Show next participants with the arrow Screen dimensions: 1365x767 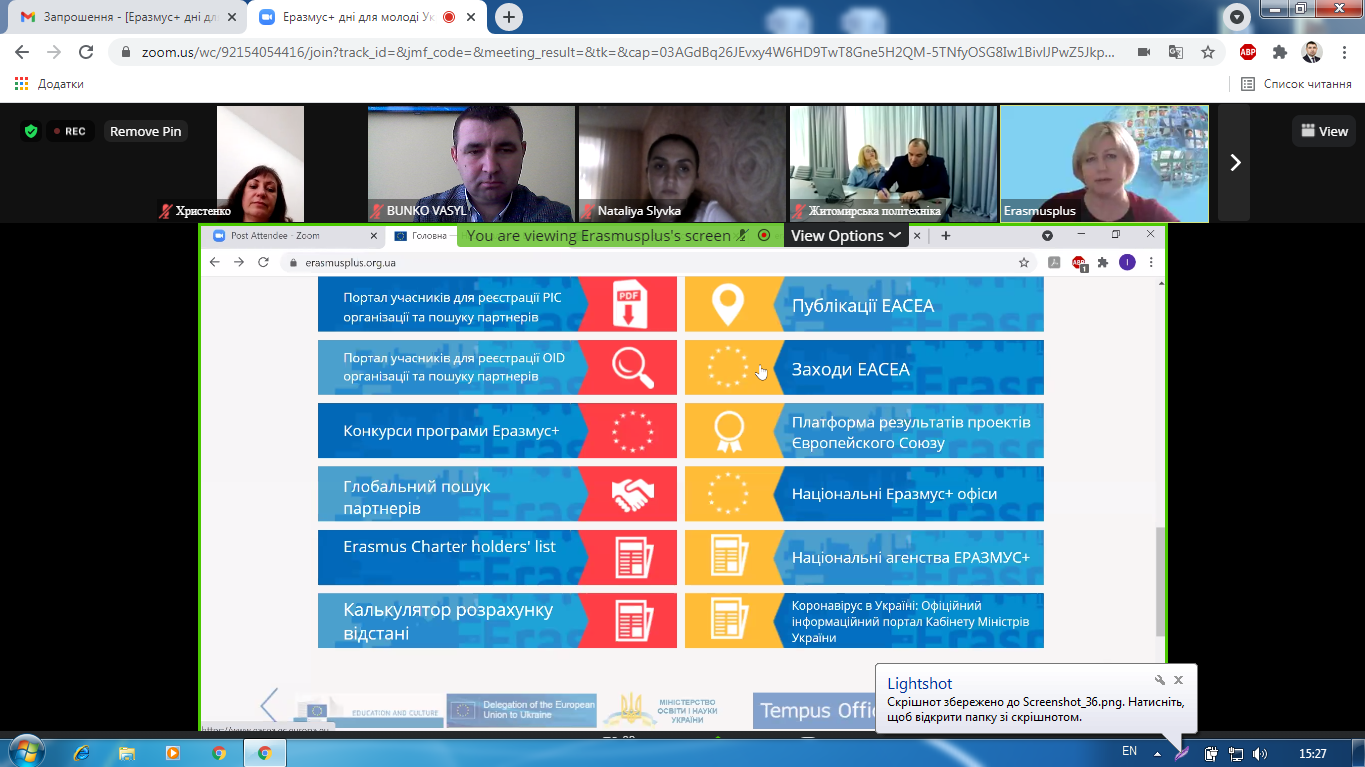coord(1235,162)
